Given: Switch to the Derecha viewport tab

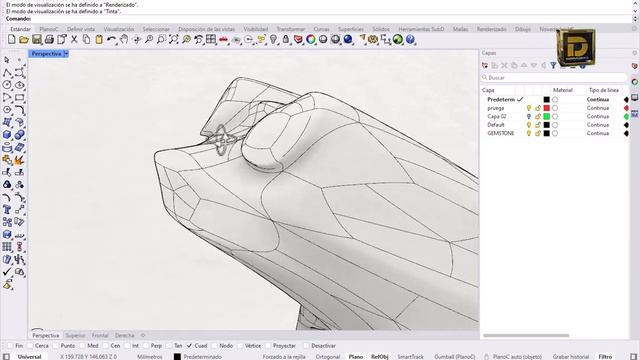Looking at the screenshot, I should coord(124,336).
